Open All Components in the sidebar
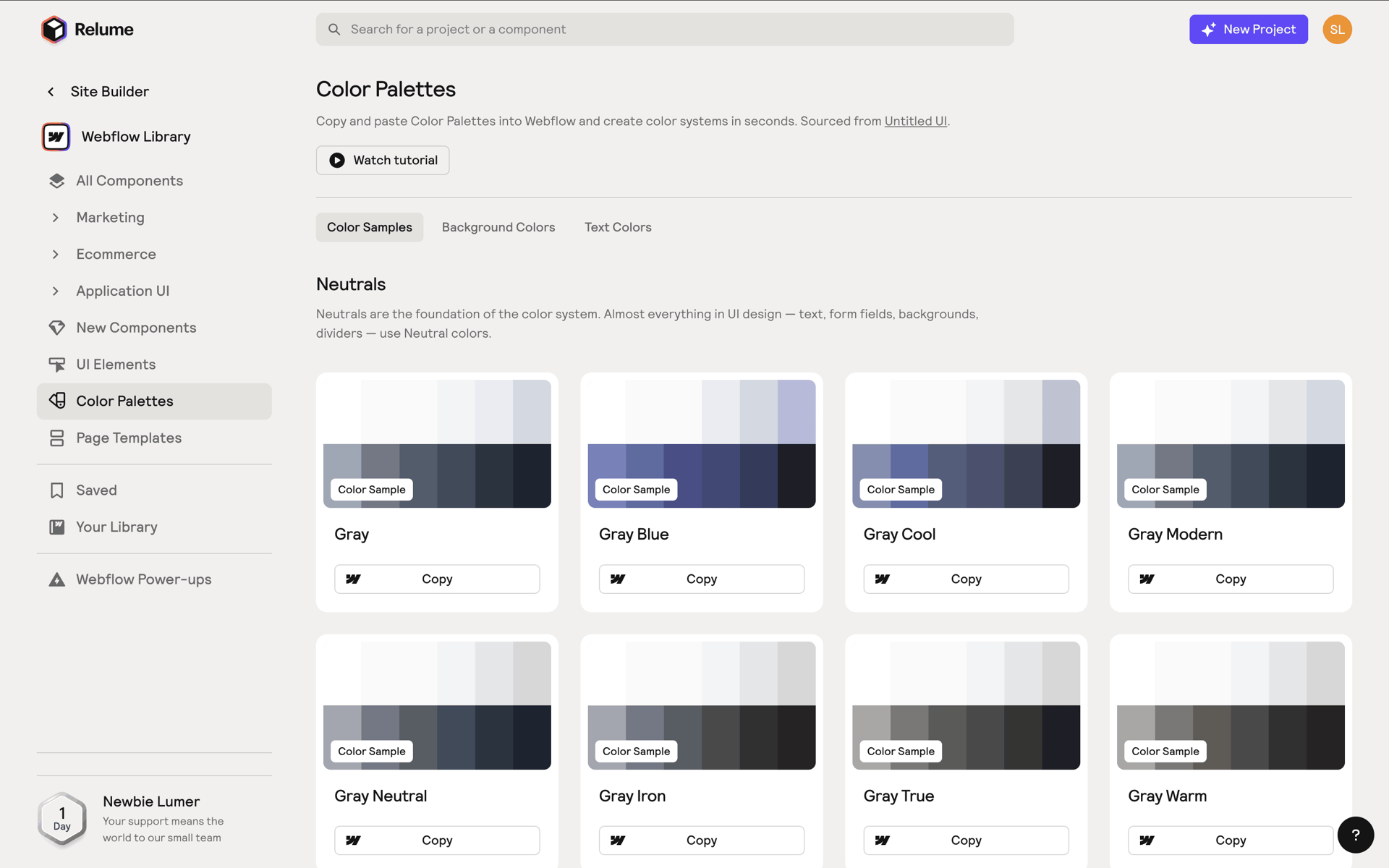1389x868 pixels. 154,181
